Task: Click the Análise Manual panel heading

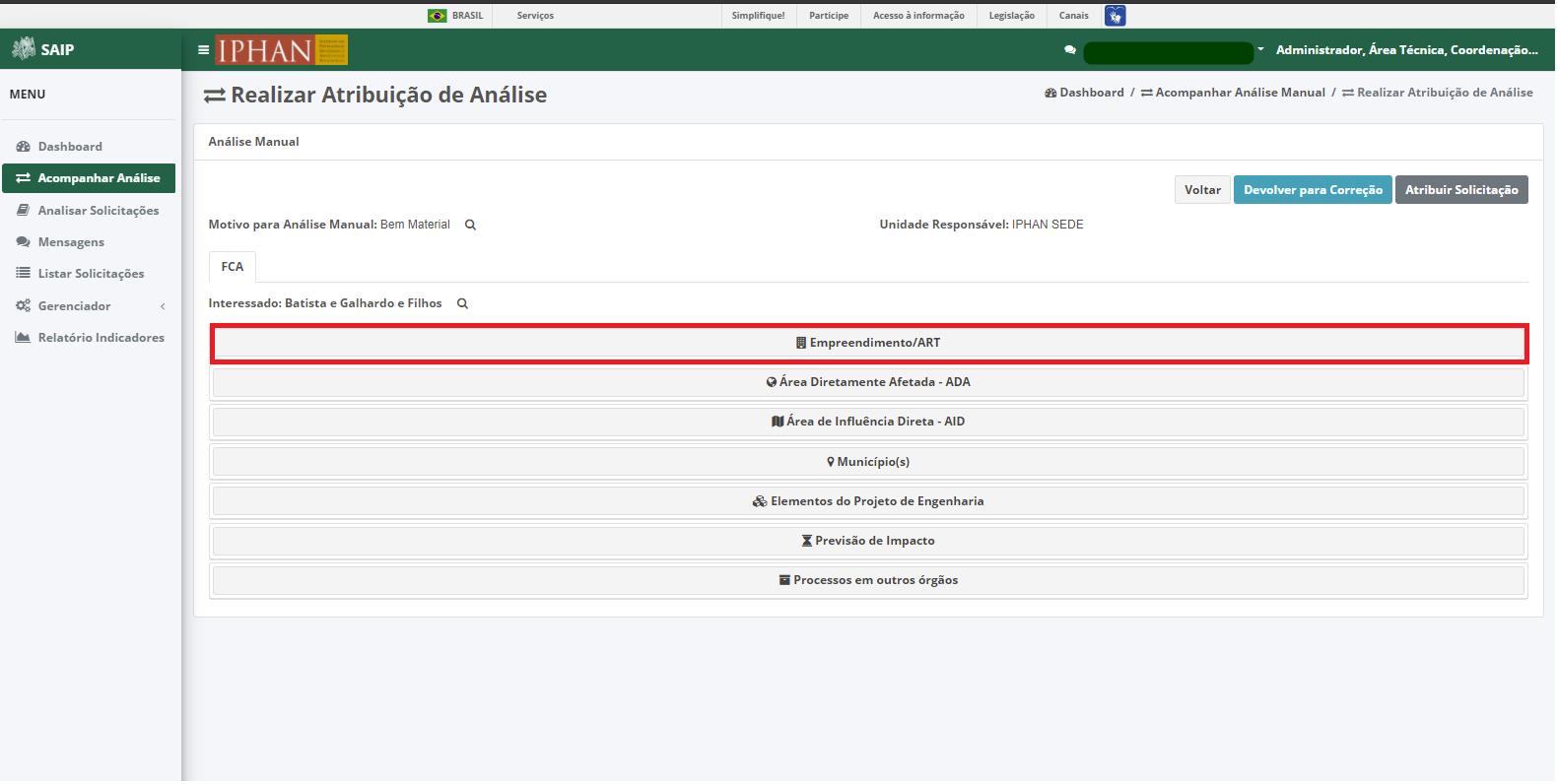Action: click(x=254, y=142)
